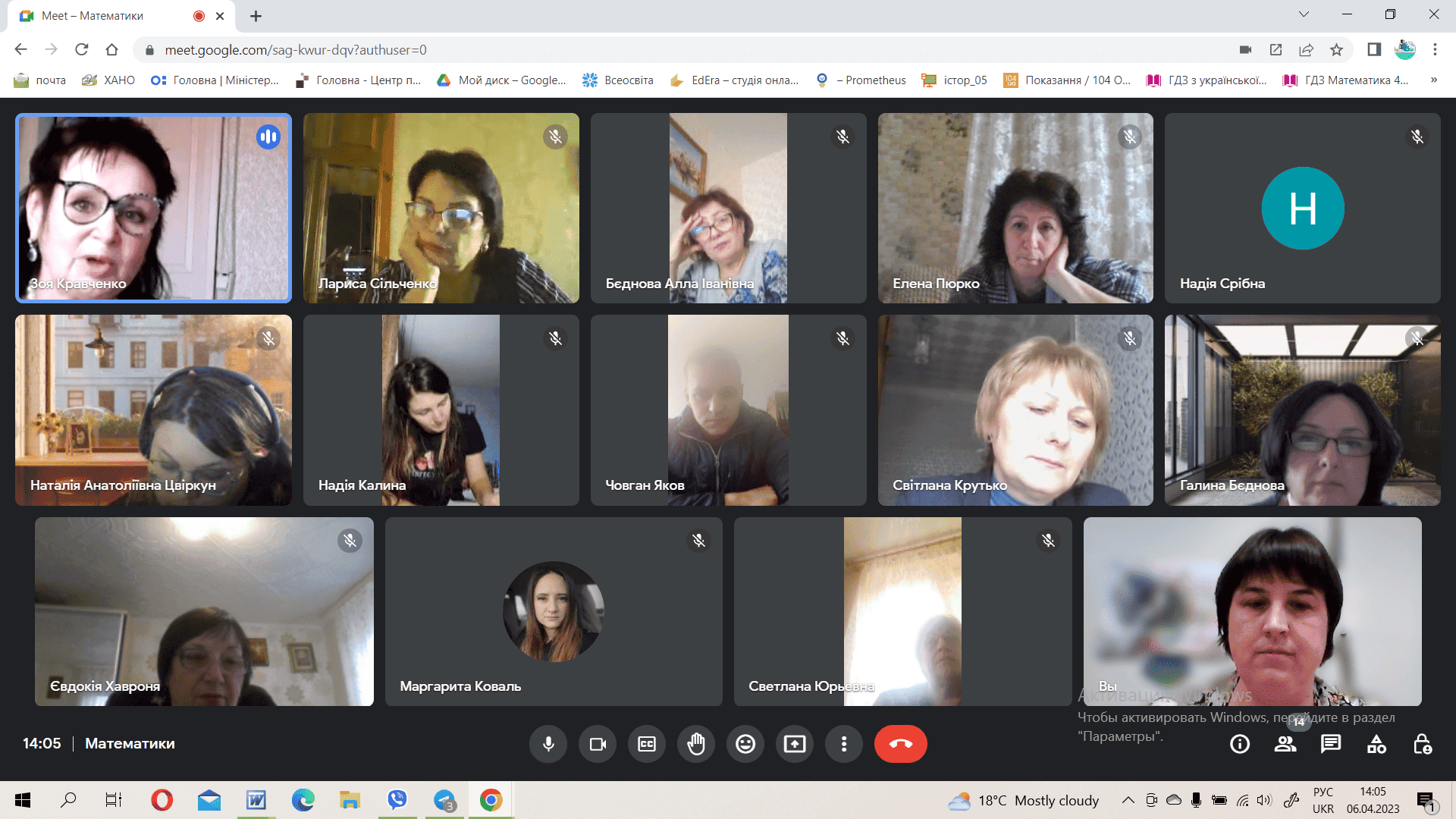The width and height of the screenshot is (1456, 819).
Task: Open Task View on taskbar
Action: click(x=114, y=800)
